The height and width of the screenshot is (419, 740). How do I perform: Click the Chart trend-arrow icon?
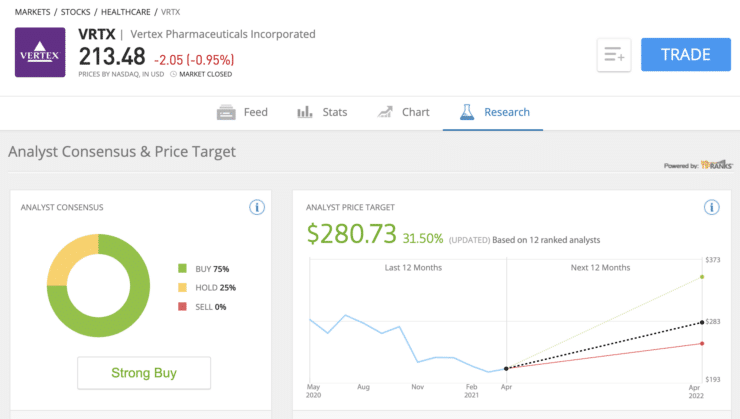click(x=385, y=112)
